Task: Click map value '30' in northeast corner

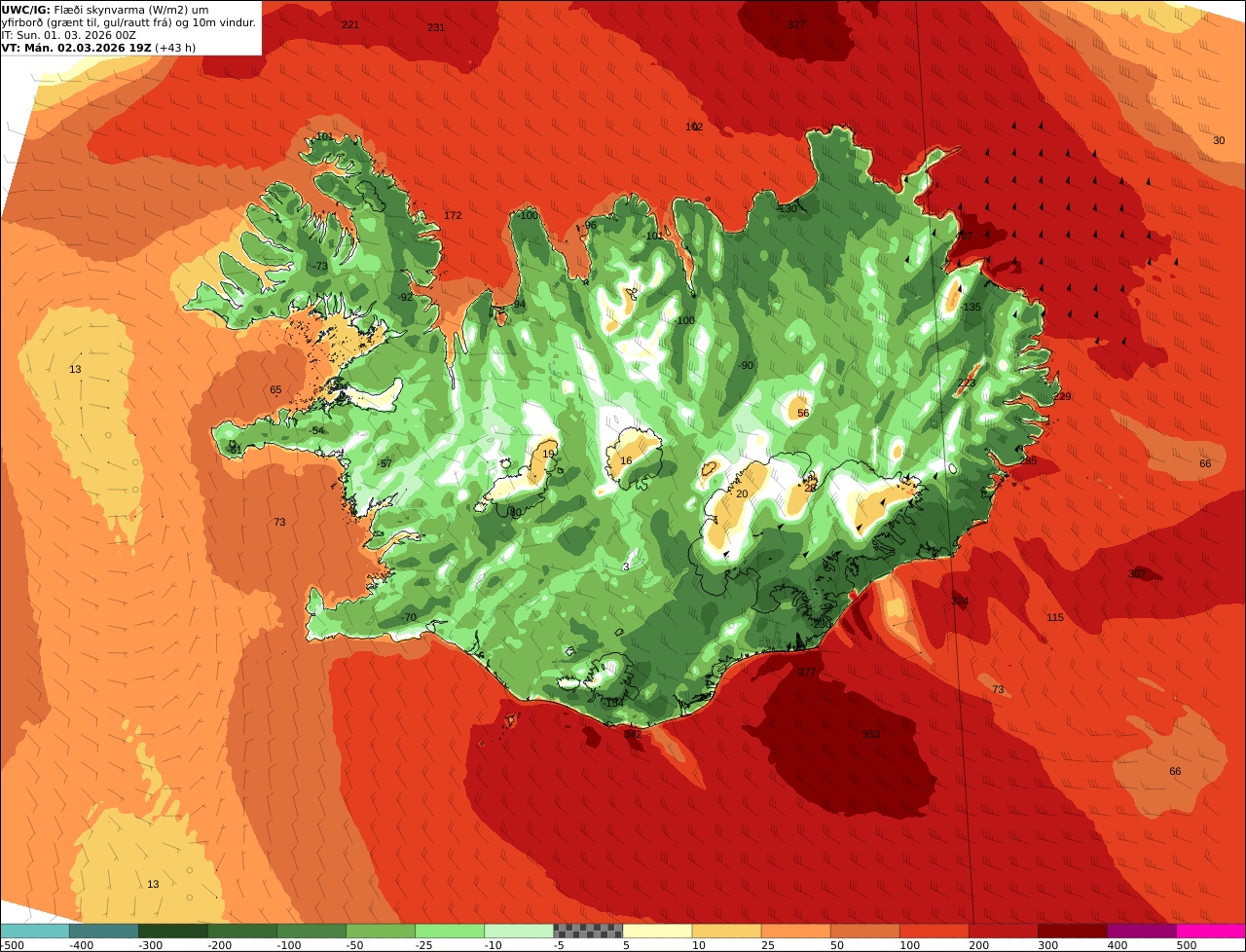Action: tap(1219, 140)
